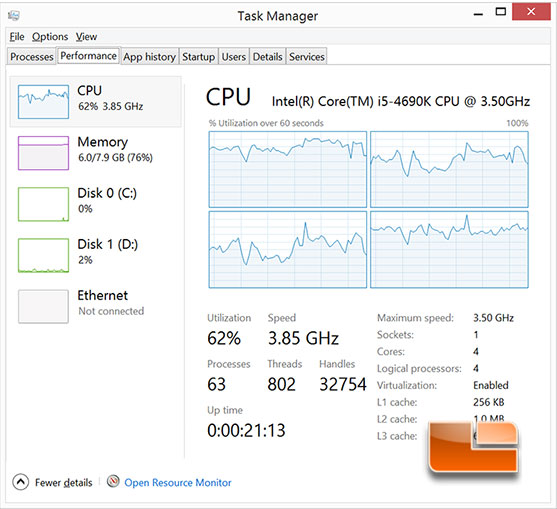This screenshot has width=557, height=509.
Task: Select the Ethernet graph icon
Action: point(43,307)
